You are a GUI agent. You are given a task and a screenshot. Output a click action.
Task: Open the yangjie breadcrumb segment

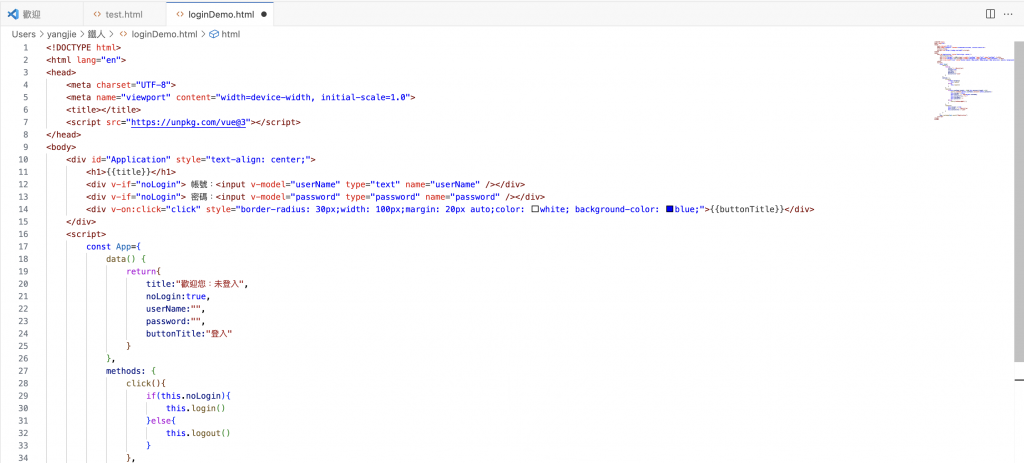tap(63, 35)
